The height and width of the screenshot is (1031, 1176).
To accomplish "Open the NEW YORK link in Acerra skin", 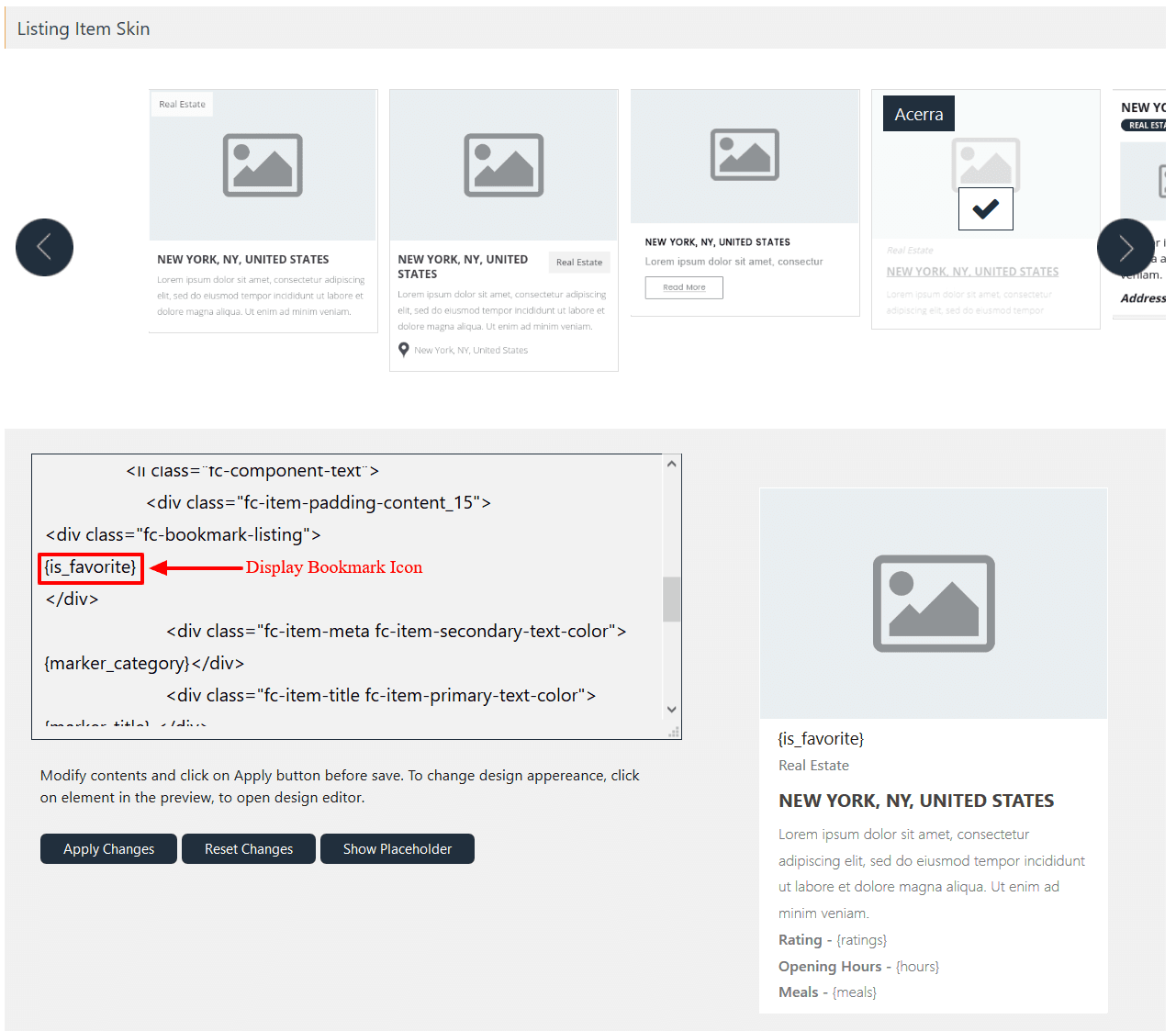I will click(x=971, y=271).
